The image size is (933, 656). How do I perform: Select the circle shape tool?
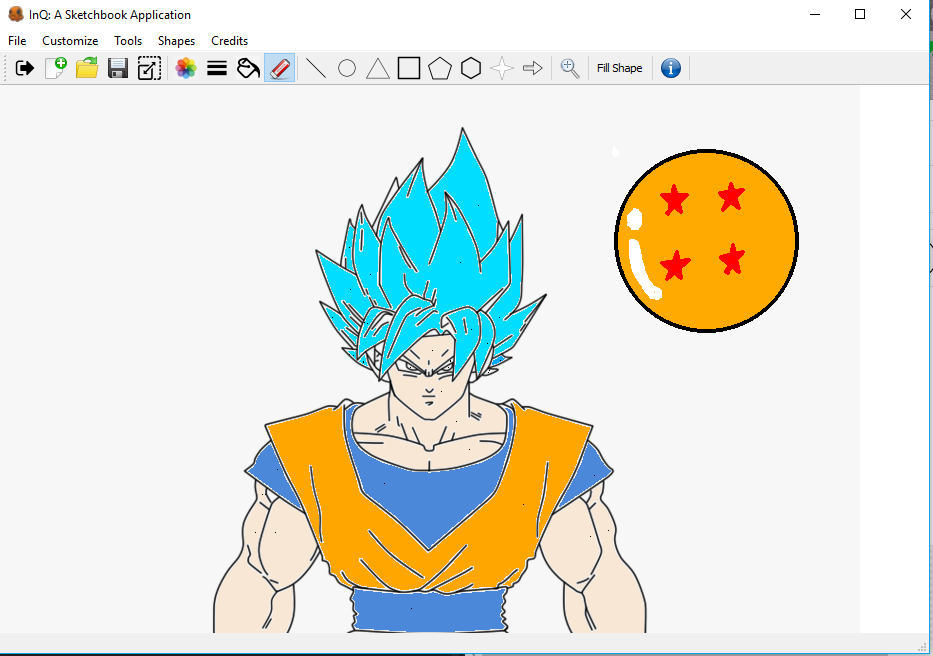(347, 68)
